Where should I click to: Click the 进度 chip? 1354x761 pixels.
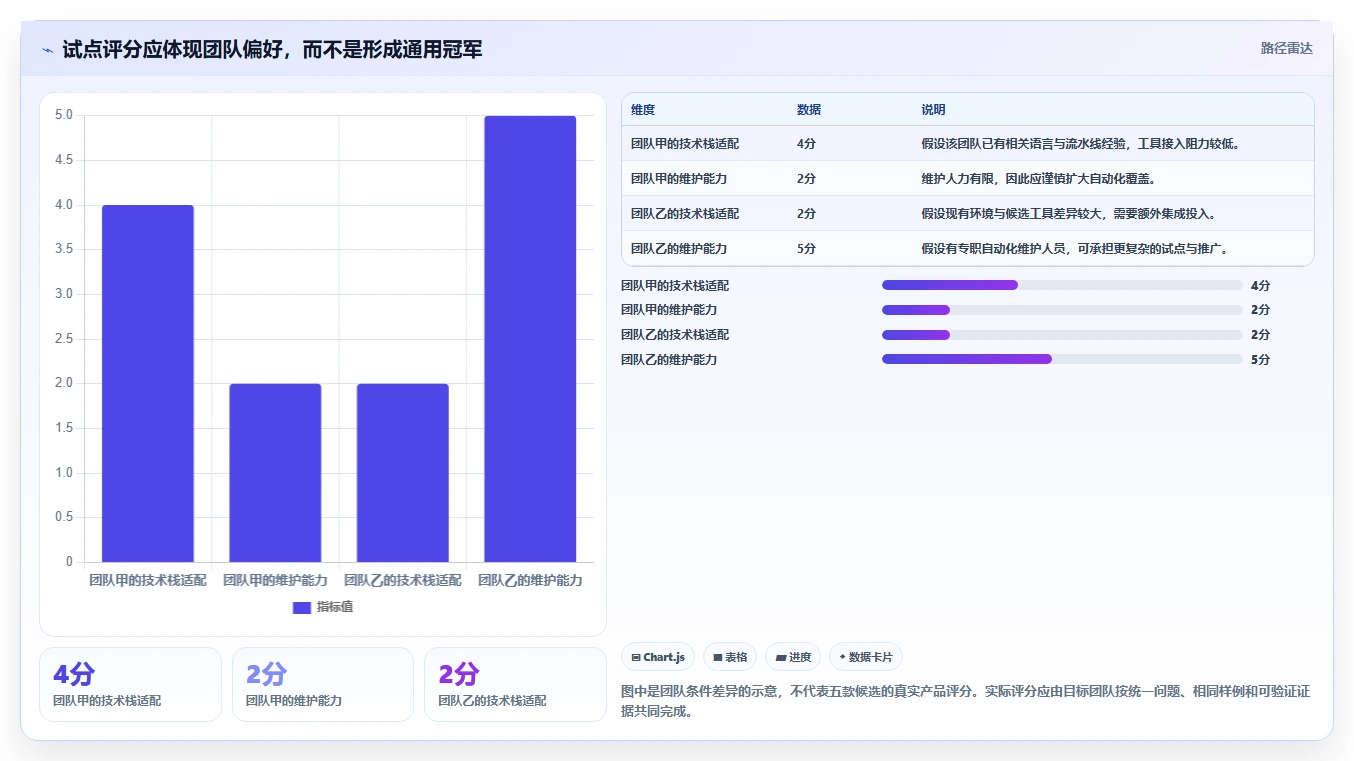pyautogui.click(x=793, y=657)
